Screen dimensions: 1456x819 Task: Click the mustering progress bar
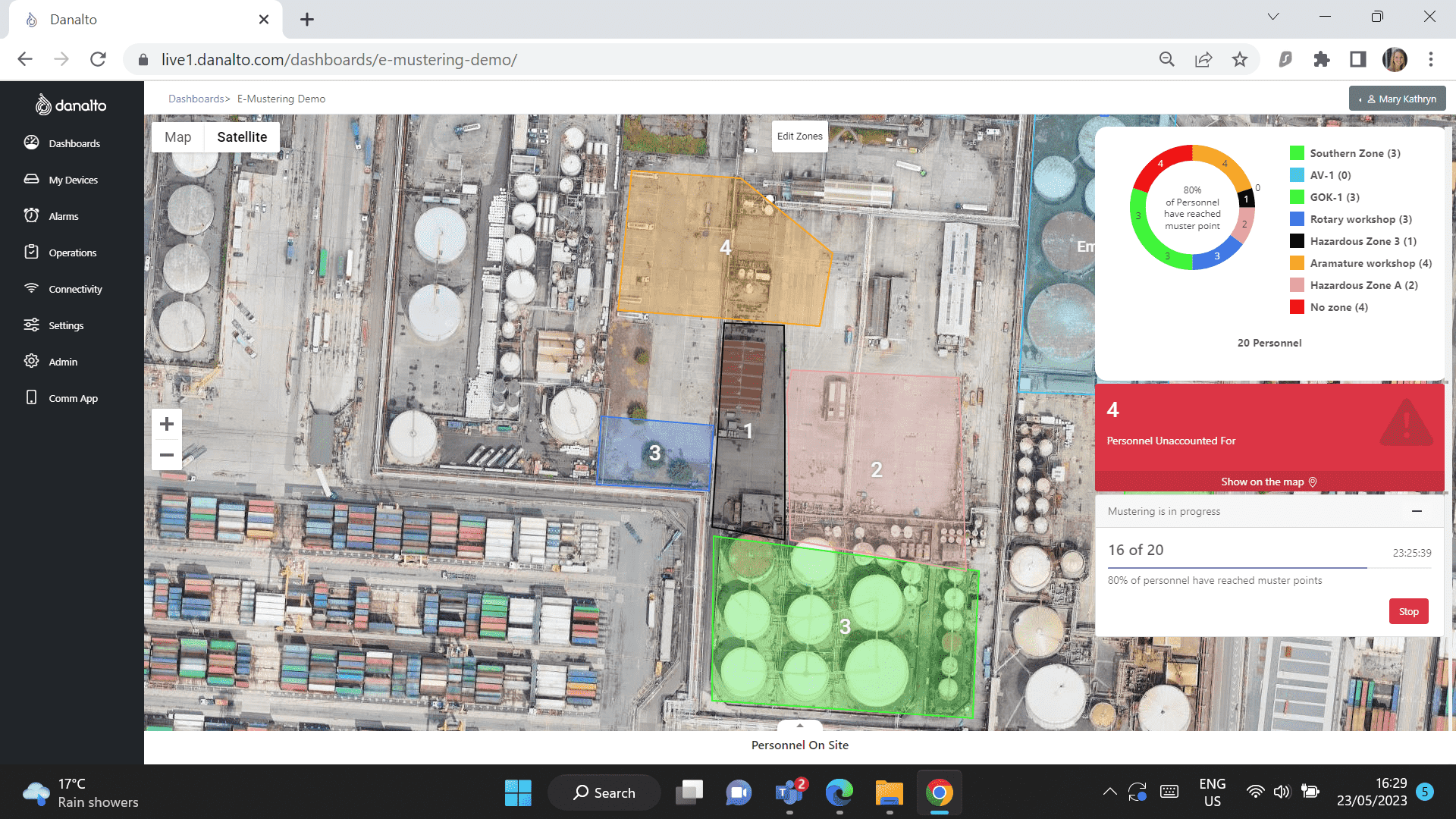pos(1269,567)
